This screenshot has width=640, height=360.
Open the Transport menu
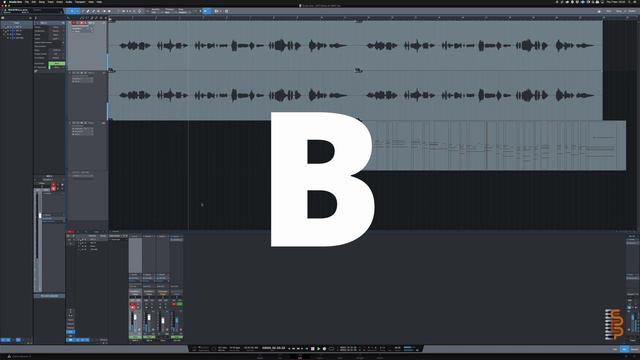[80, 2]
